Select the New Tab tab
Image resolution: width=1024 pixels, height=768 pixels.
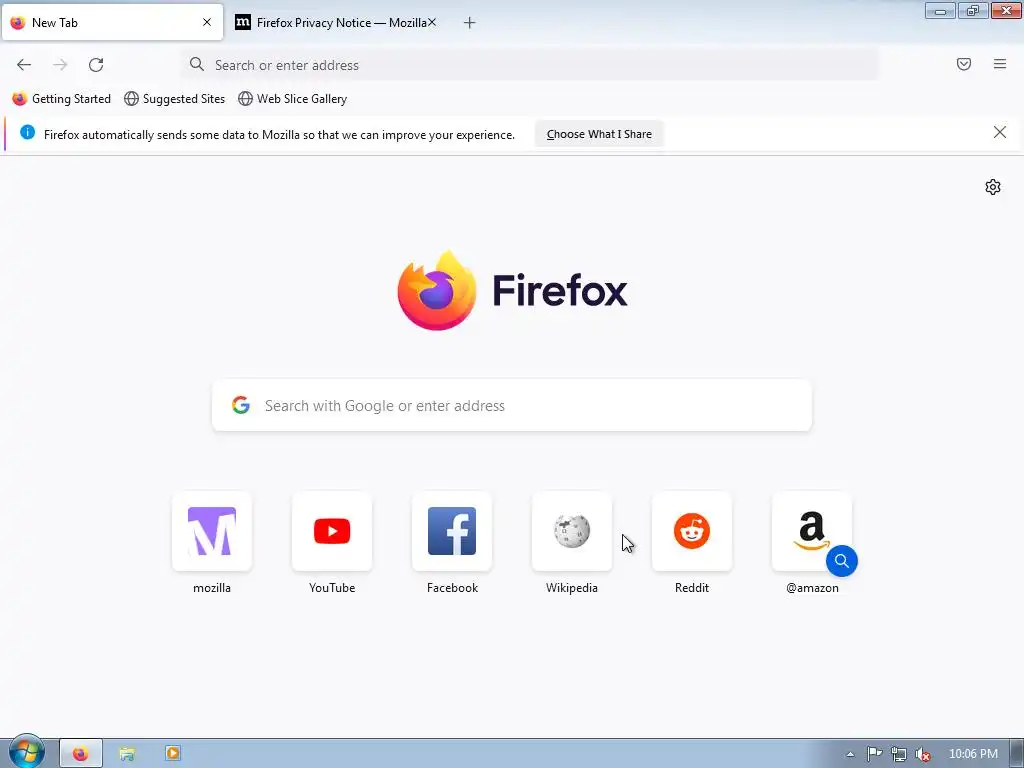click(112, 23)
